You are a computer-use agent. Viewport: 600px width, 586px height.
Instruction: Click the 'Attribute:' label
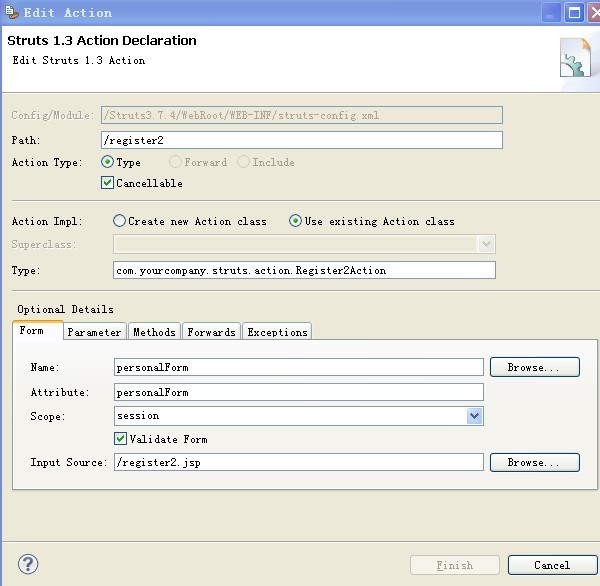coord(60,392)
